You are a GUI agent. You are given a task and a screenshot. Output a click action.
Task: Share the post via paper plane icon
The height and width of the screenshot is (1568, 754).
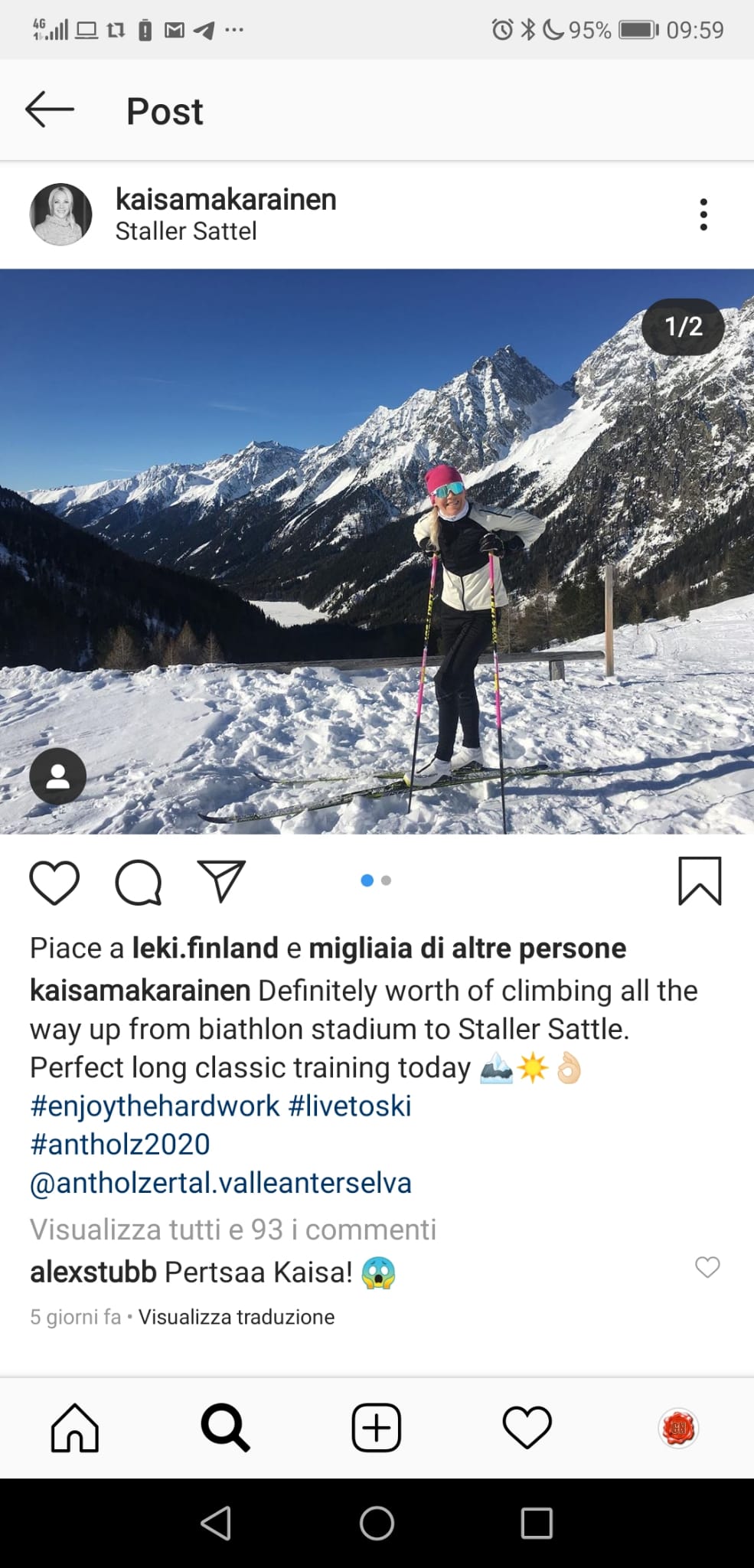coord(221,880)
